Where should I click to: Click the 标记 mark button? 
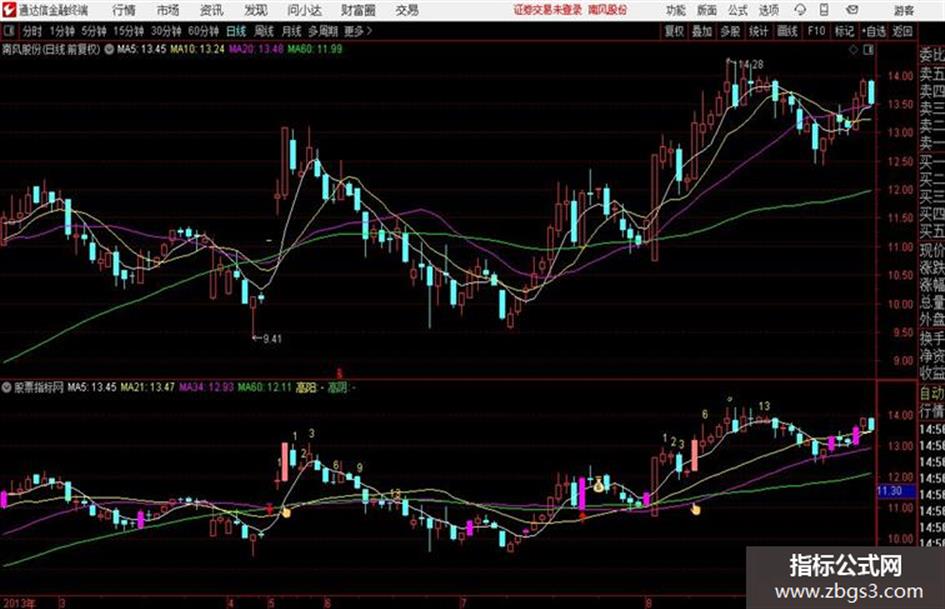coord(844,31)
